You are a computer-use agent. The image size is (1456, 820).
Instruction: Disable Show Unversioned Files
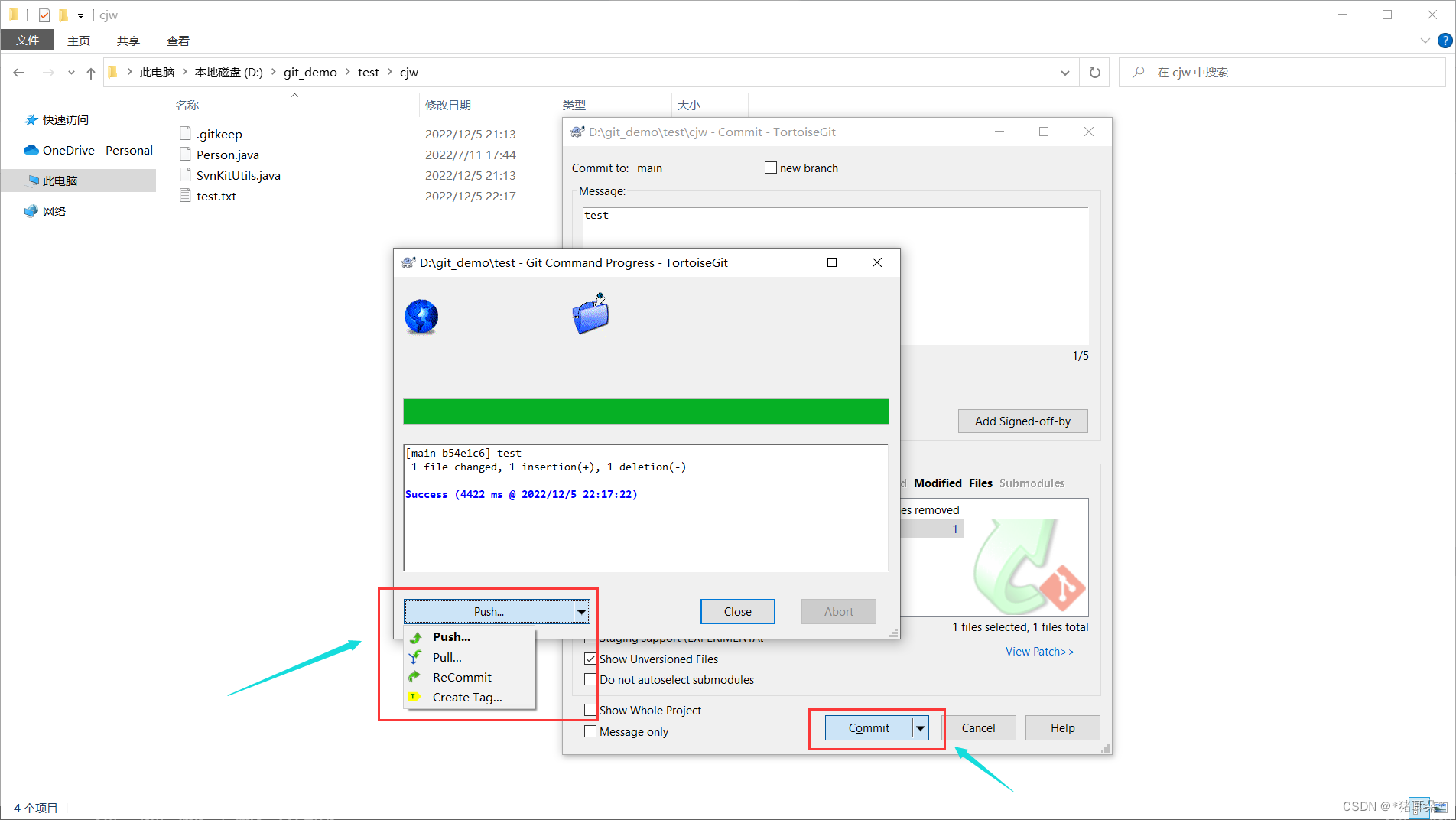[590, 659]
